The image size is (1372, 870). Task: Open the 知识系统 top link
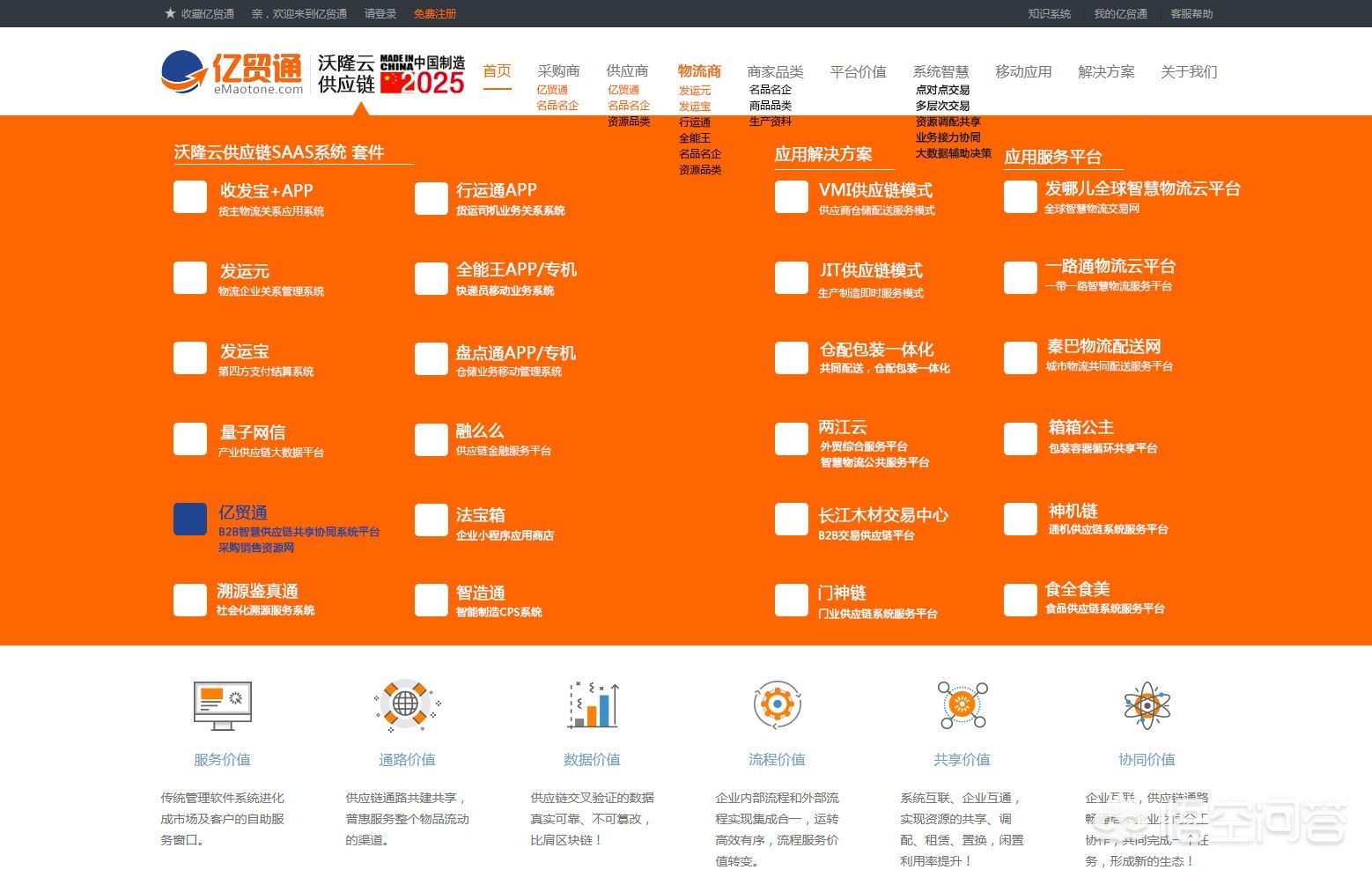(x=1050, y=13)
